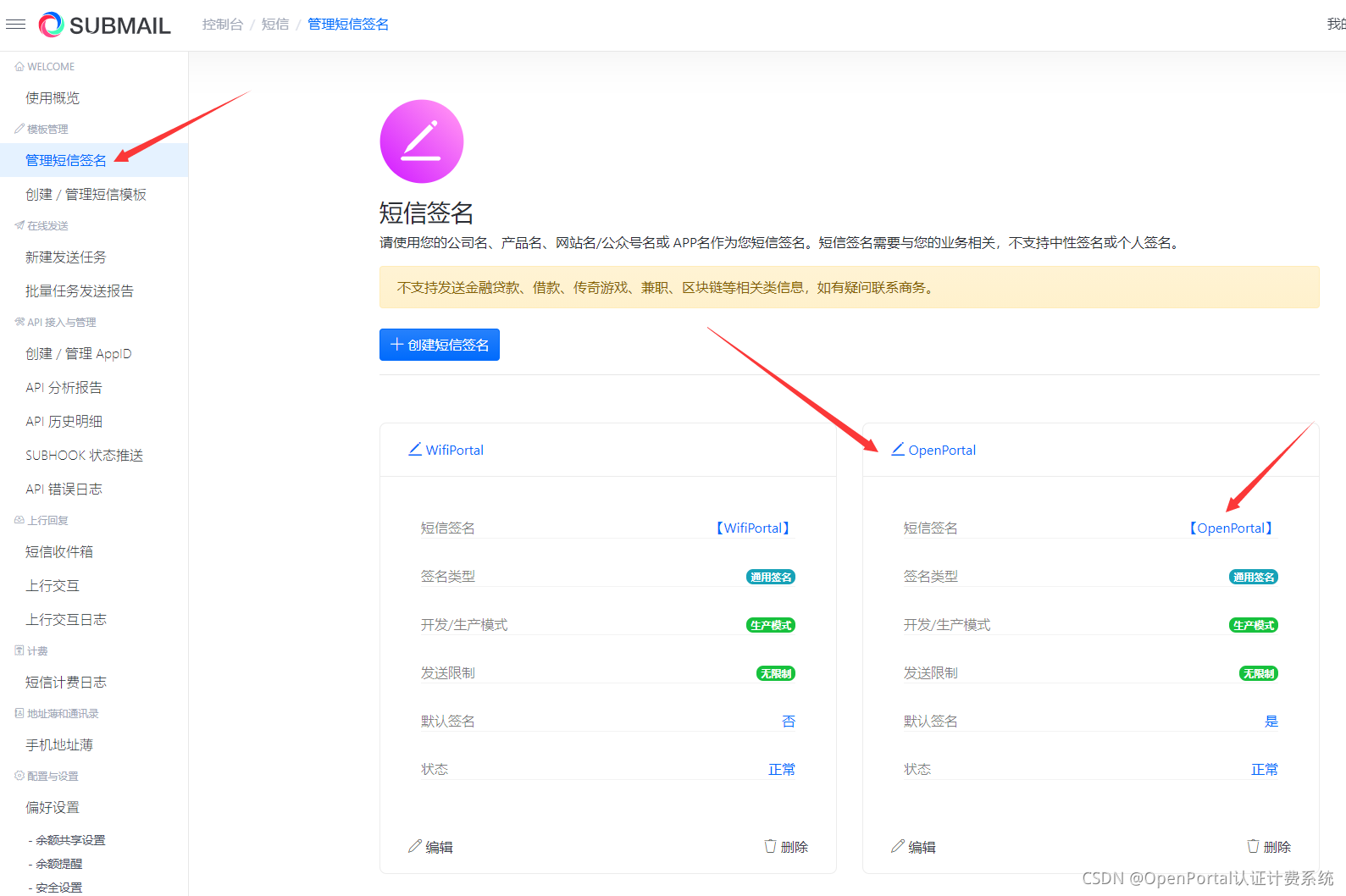The width and height of the screenshot is (1346, 896).
Task: Click edit pencil icon at WifiPortal card bottom
Action: coord(414,846)
